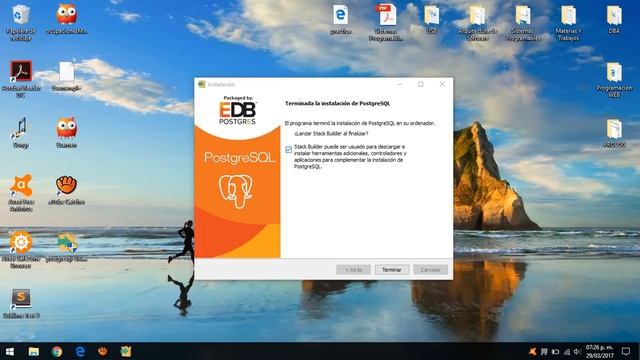This screenshot has height=360, width=640.
Task: Close the Instalación dialog window
Action: (x=442, y=84)
